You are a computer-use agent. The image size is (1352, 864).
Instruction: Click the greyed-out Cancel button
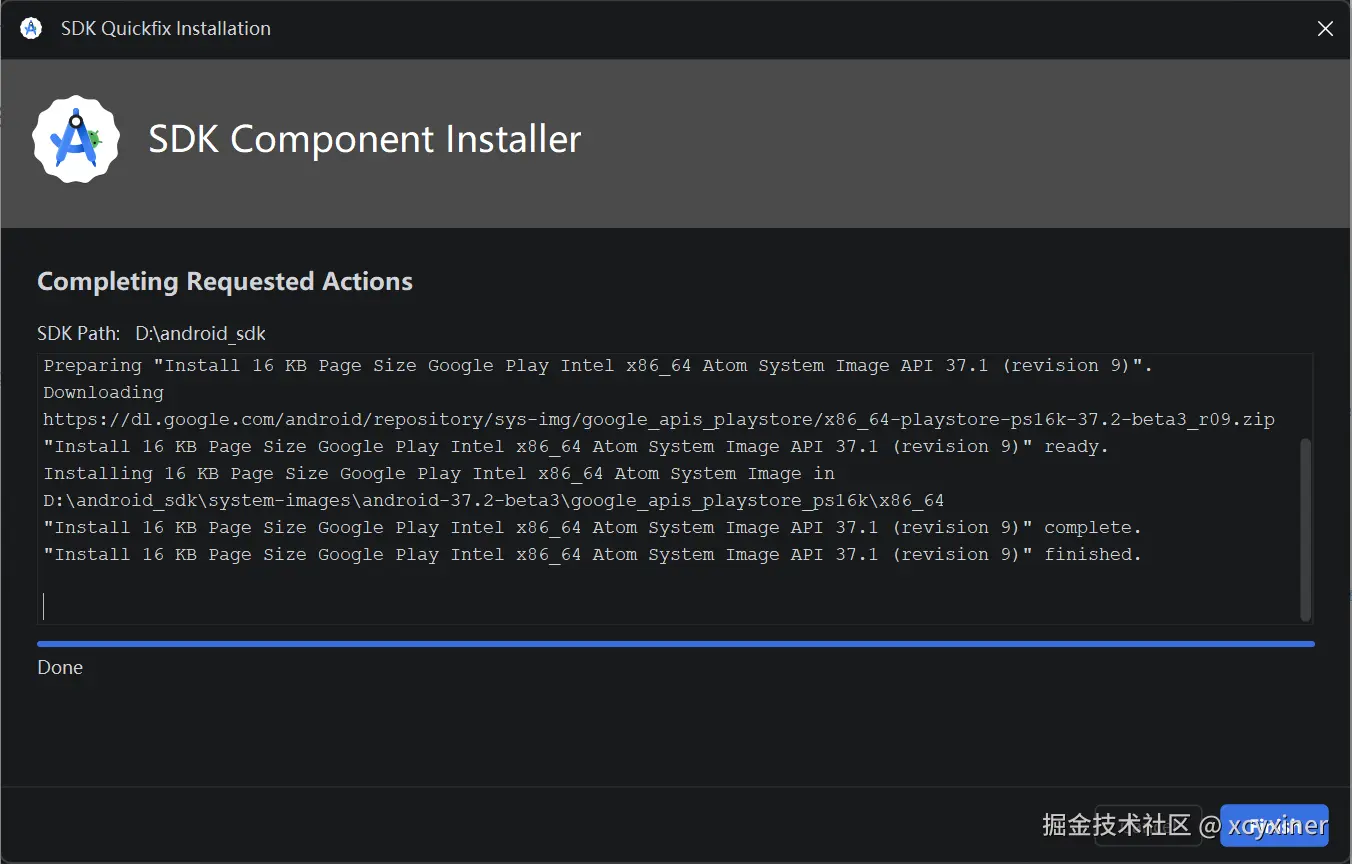click(x=1148, y=826)
